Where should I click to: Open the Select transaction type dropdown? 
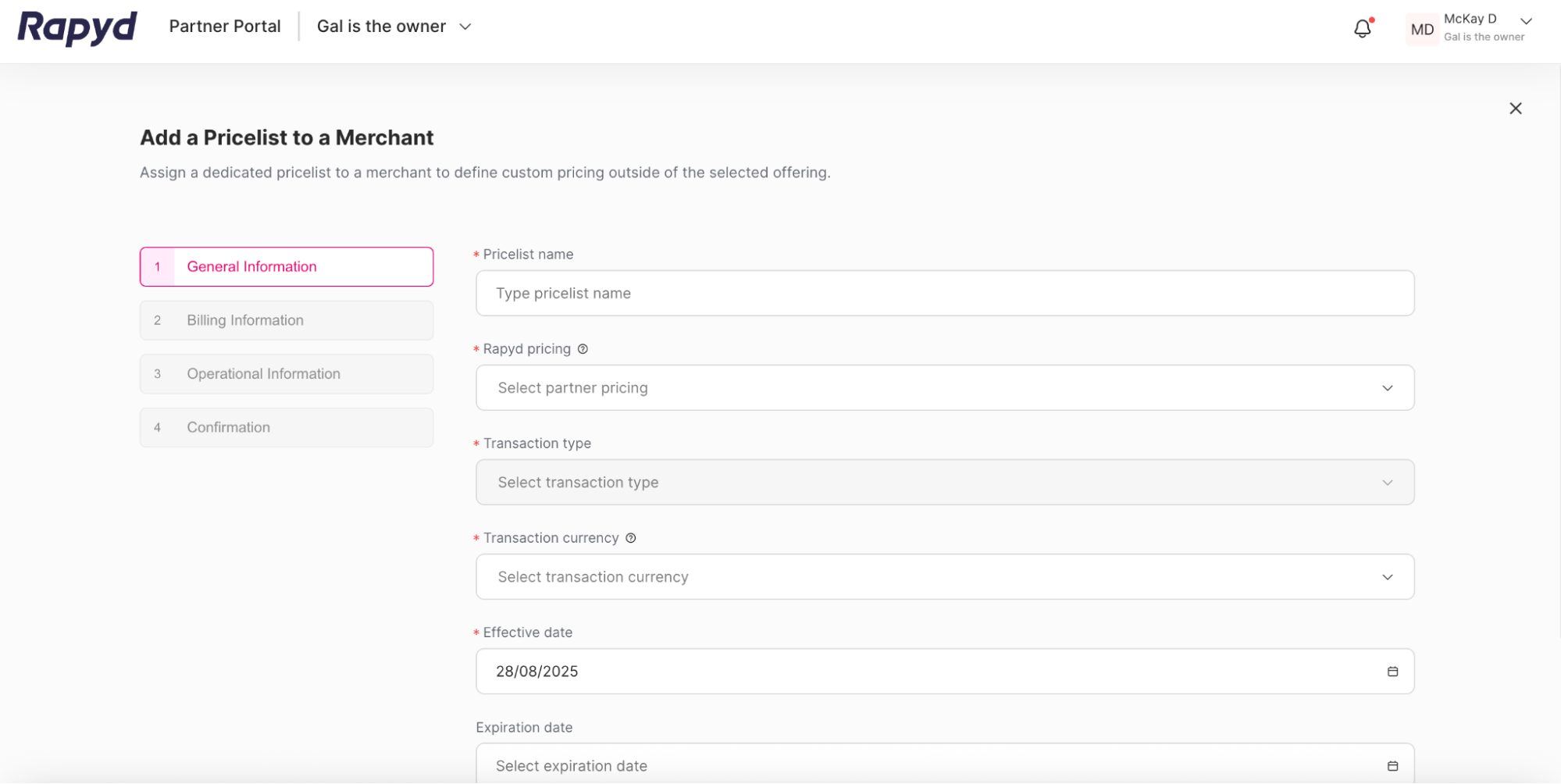point(945,482)
